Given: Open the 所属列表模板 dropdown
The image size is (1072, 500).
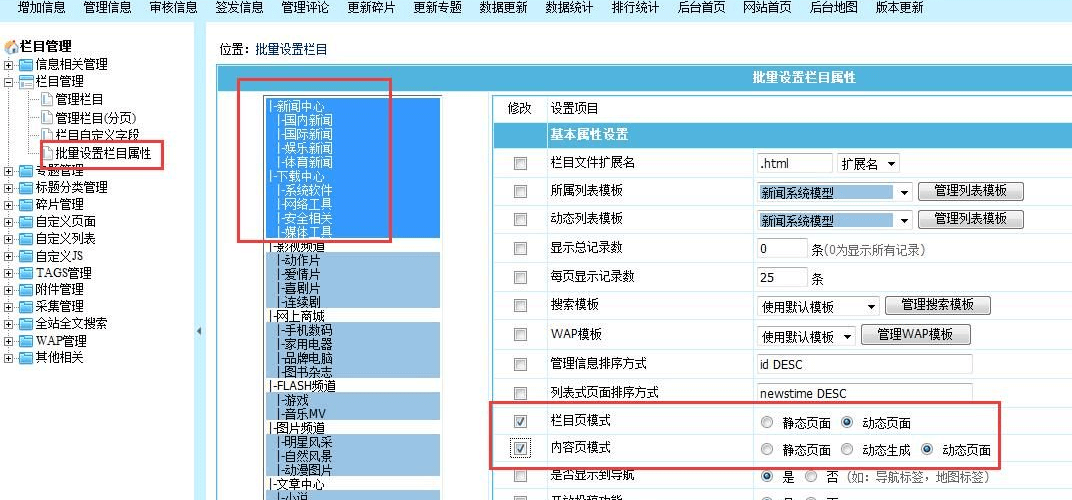Looking at the screenshot, I should (835, 193).
